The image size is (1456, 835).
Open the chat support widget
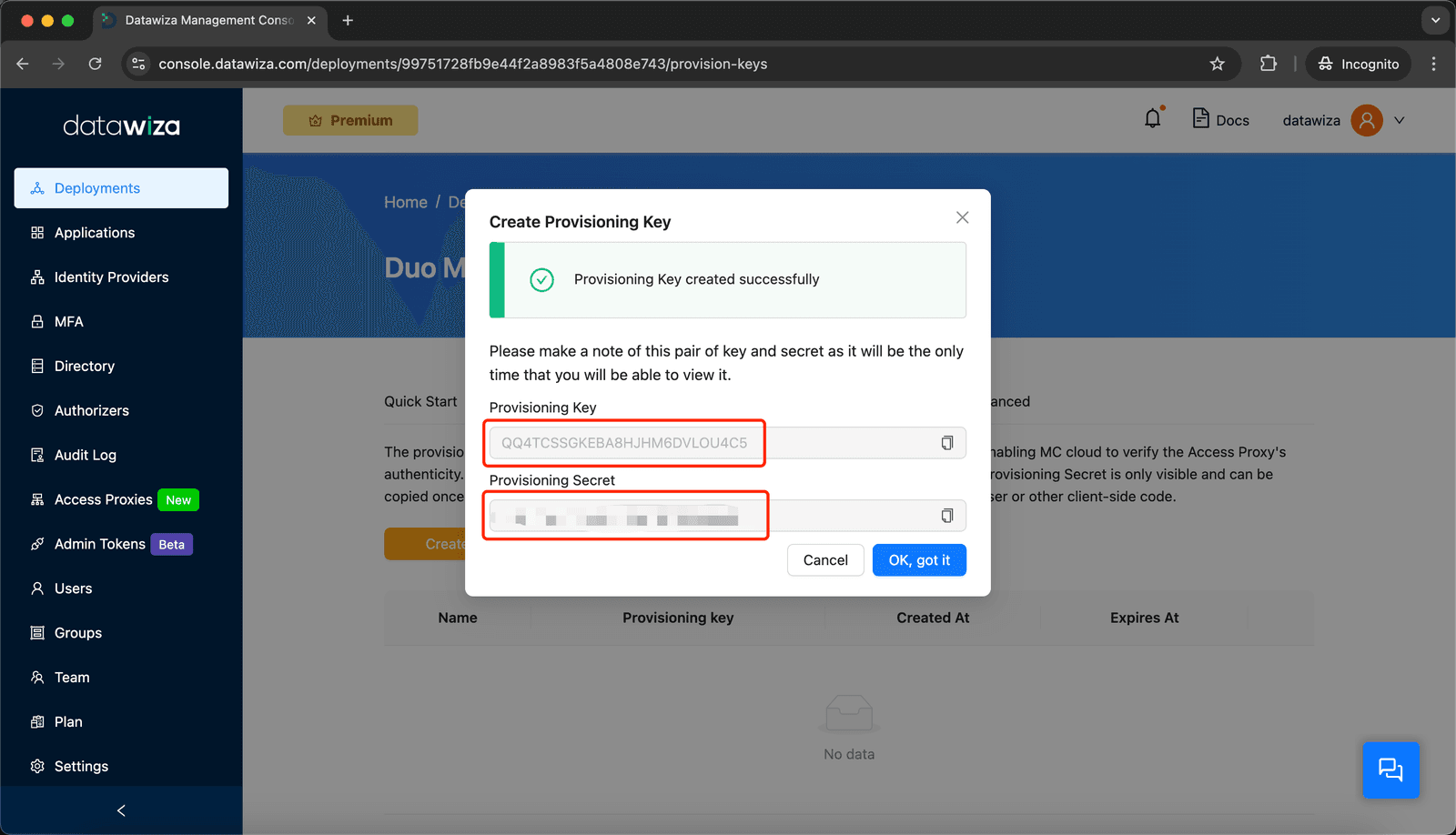click(1390, 770)
